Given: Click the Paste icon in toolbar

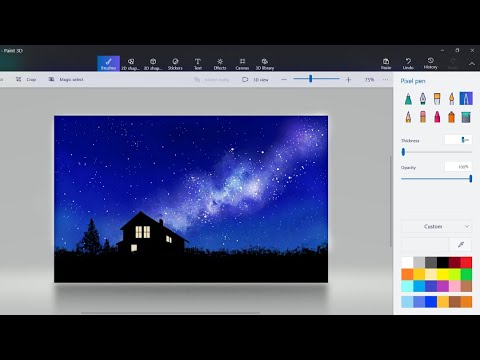Looking at the screenshot, I should click(386, 63).
